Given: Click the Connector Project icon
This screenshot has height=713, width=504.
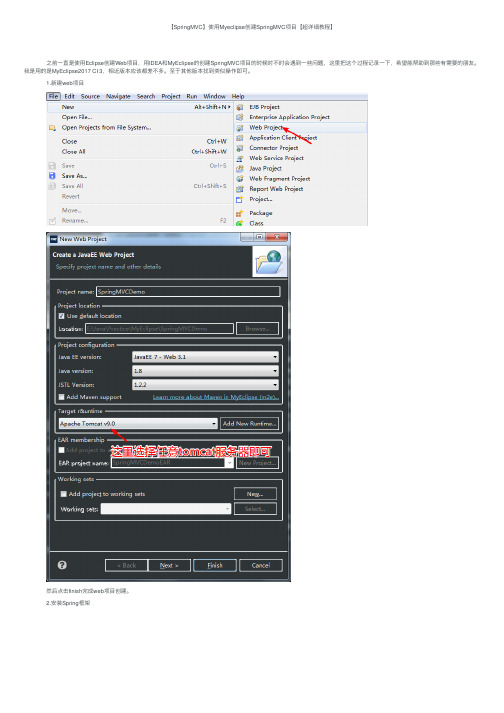Looking at the screenshot, I should pyautogui.click(x=240, y=148).
